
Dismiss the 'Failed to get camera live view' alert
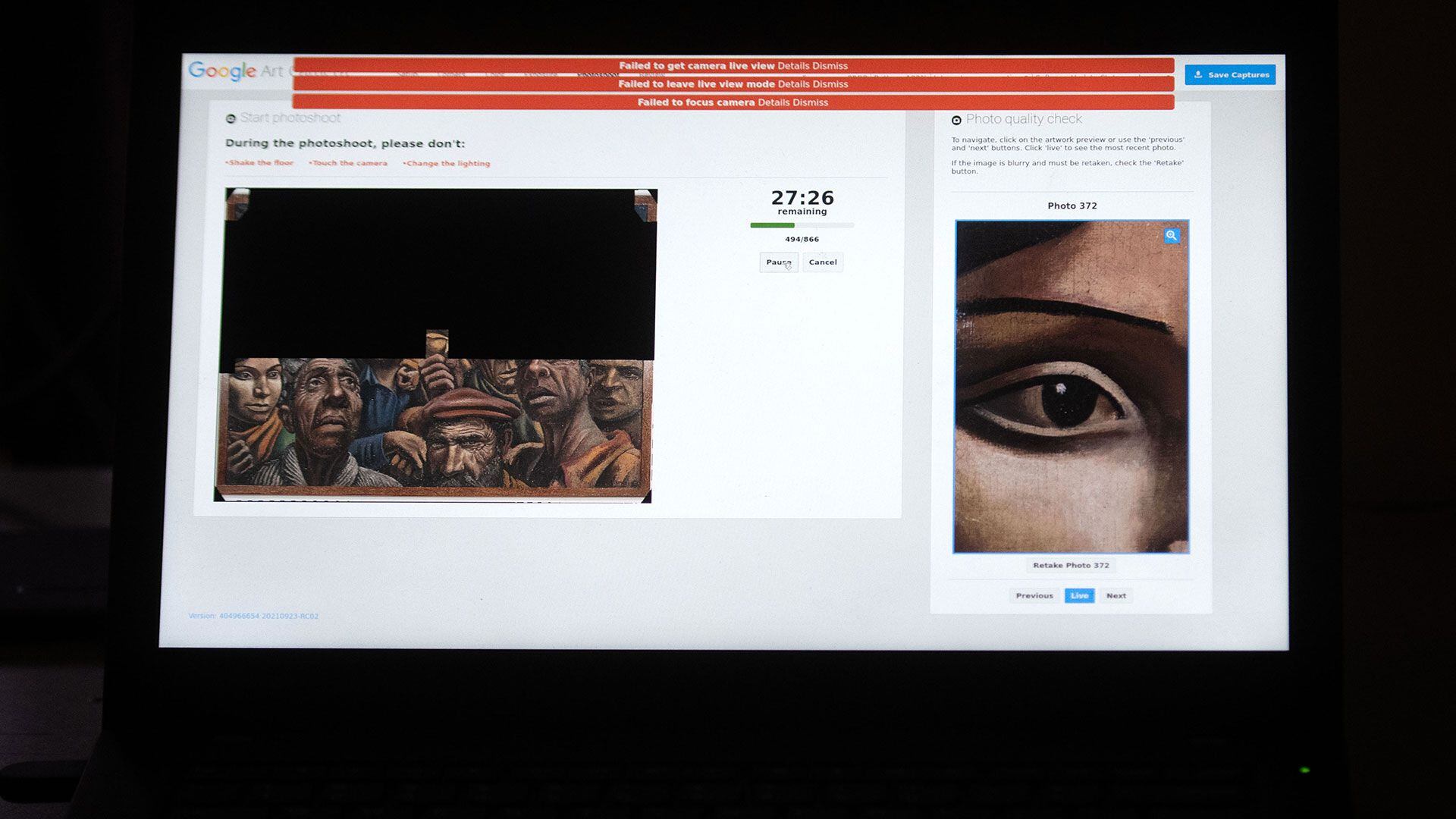click(x=830, y=66)
